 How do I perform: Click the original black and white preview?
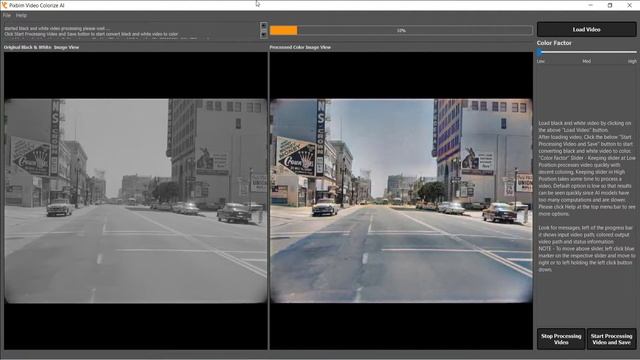point(136,201)
